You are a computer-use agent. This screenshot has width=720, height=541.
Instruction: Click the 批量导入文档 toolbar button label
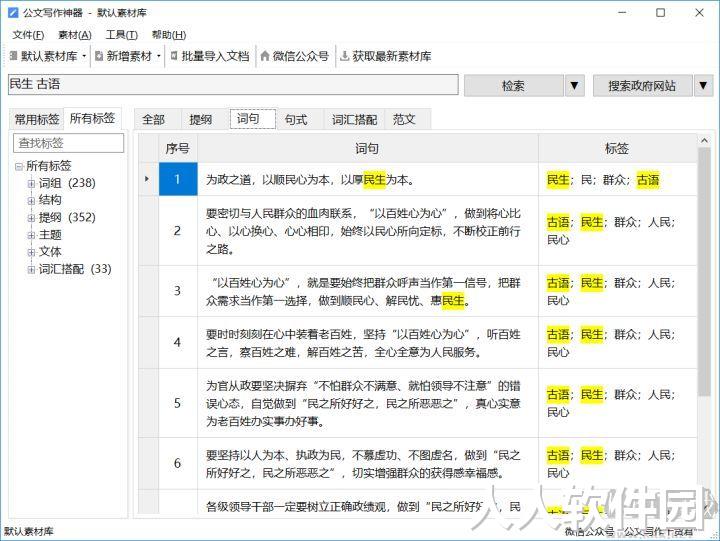pos(215,56)
